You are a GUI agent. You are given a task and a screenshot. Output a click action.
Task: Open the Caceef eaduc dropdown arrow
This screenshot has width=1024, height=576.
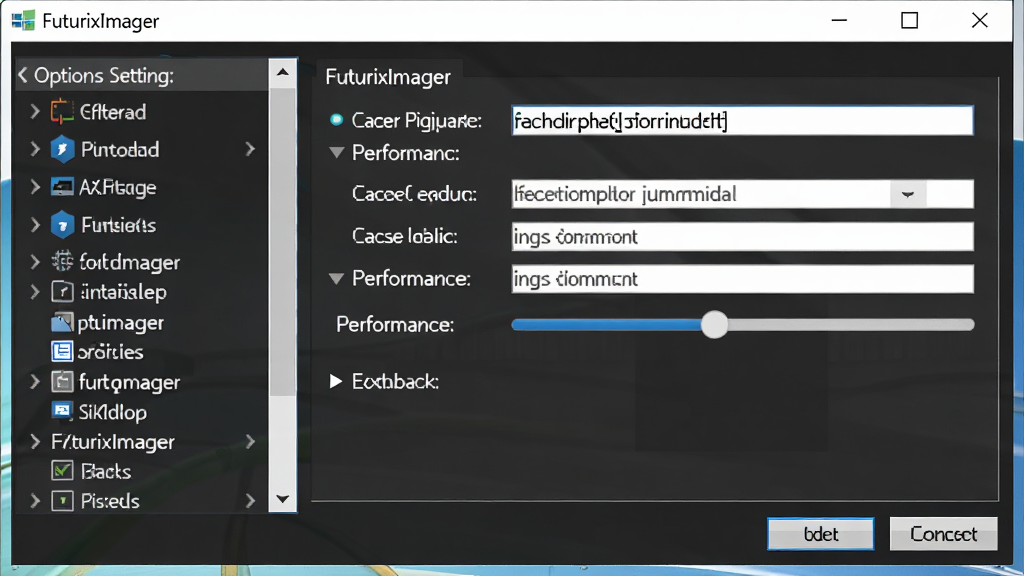coord(908,194)
